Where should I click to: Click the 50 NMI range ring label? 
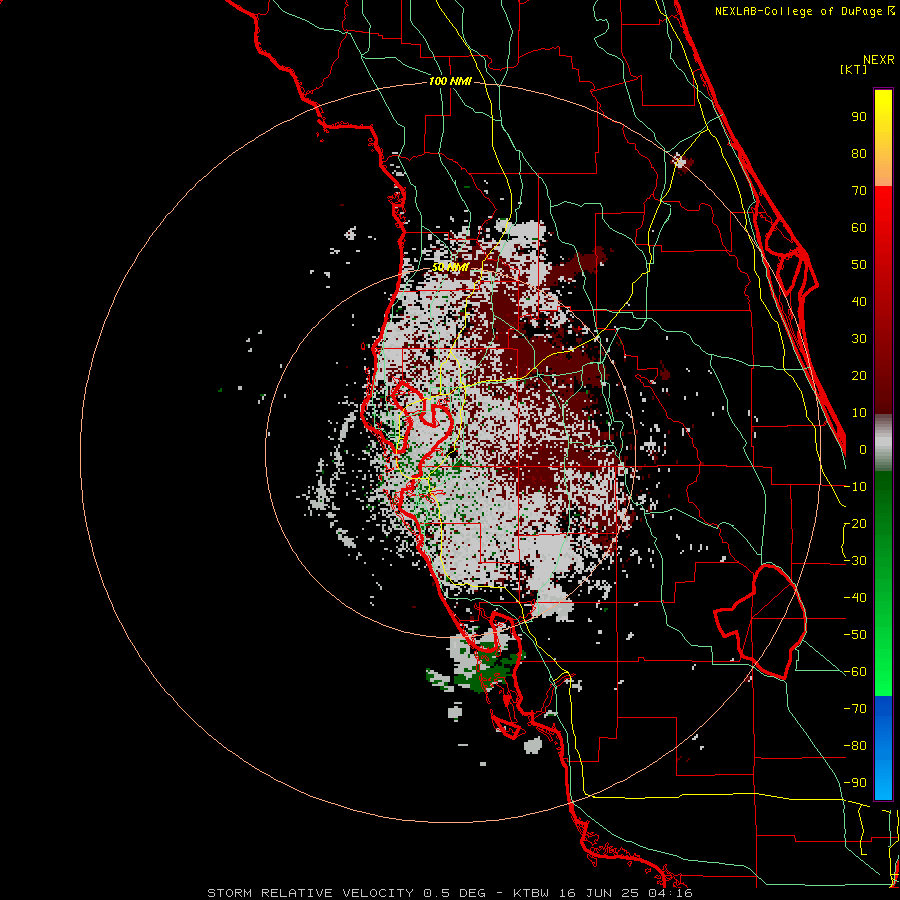coord(450,267)
